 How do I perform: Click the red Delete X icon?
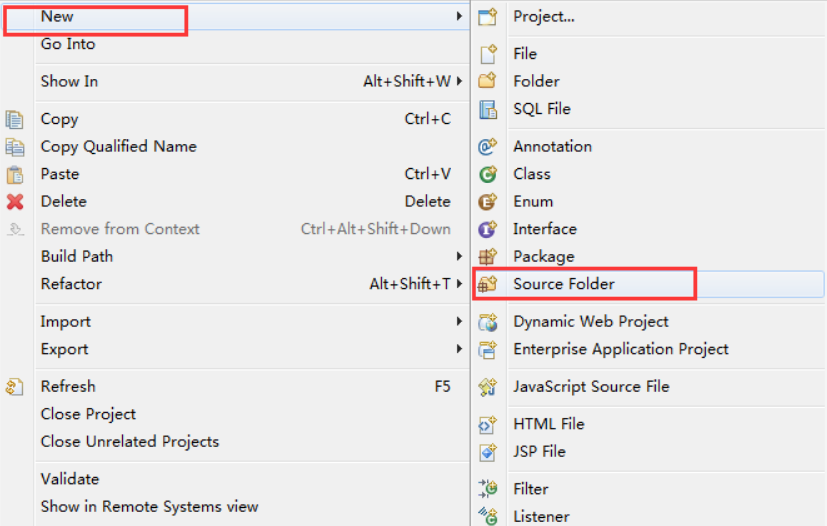pos(15,202)
